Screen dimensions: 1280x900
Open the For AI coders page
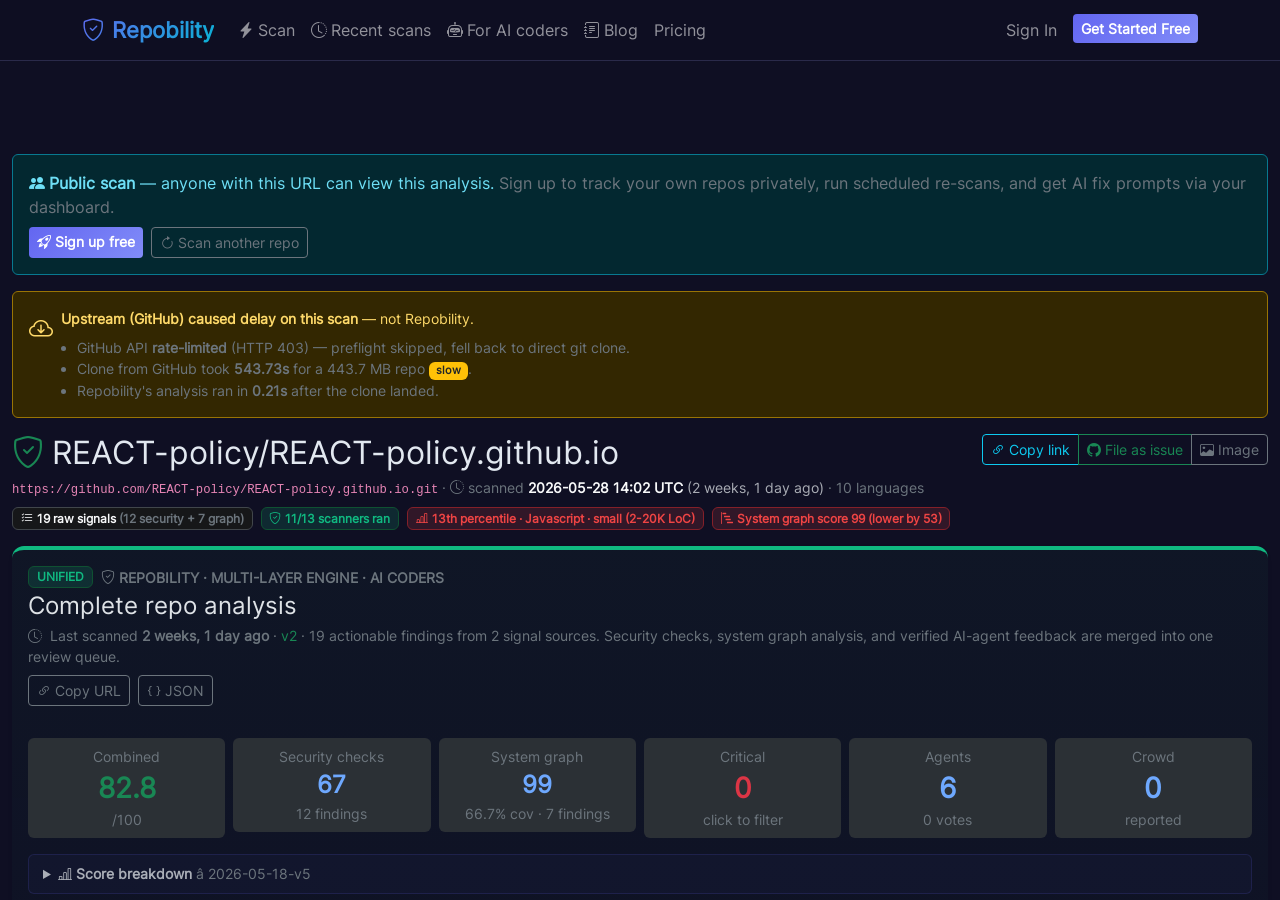(x=507, y=30)
